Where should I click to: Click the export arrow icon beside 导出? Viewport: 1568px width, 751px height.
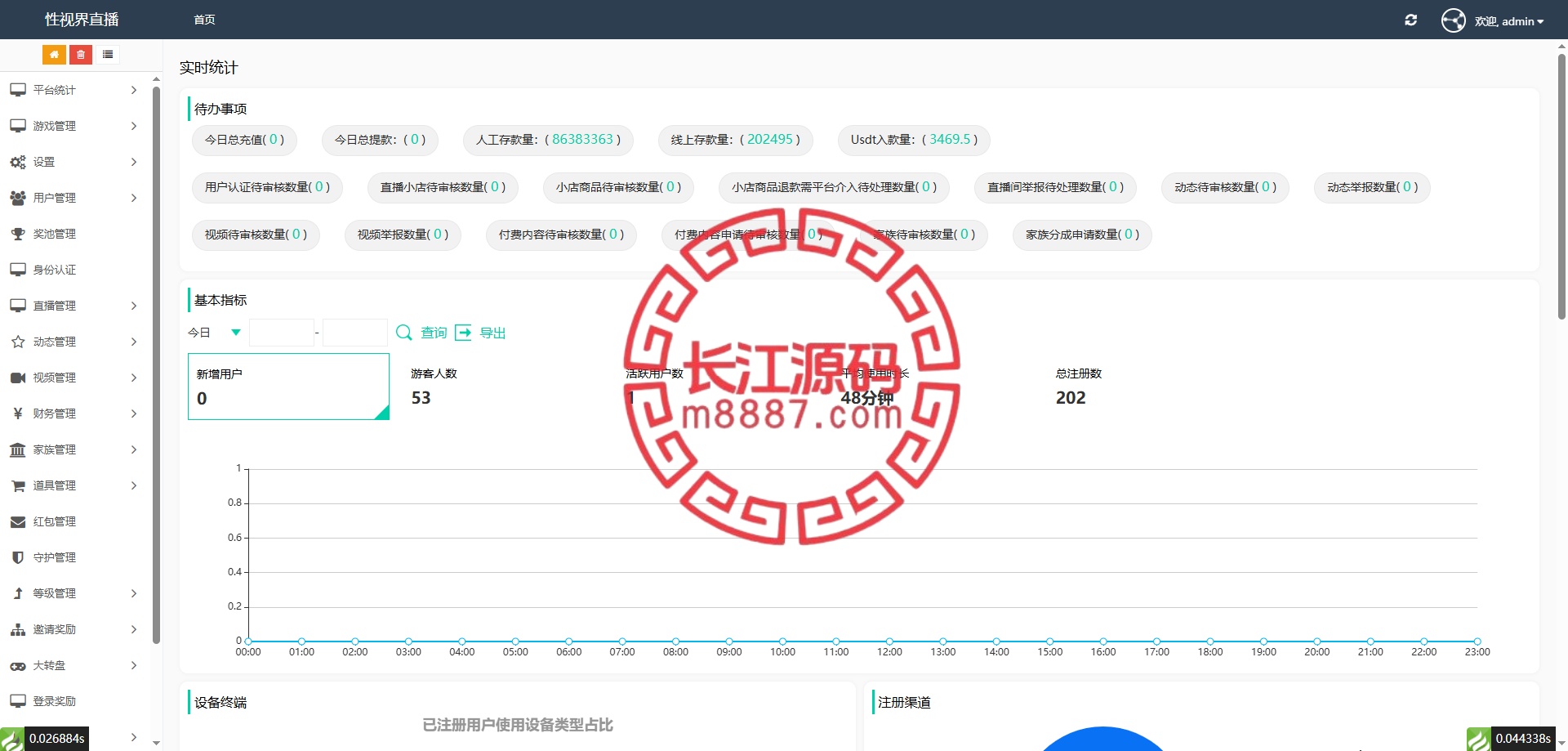coord(463,333)
